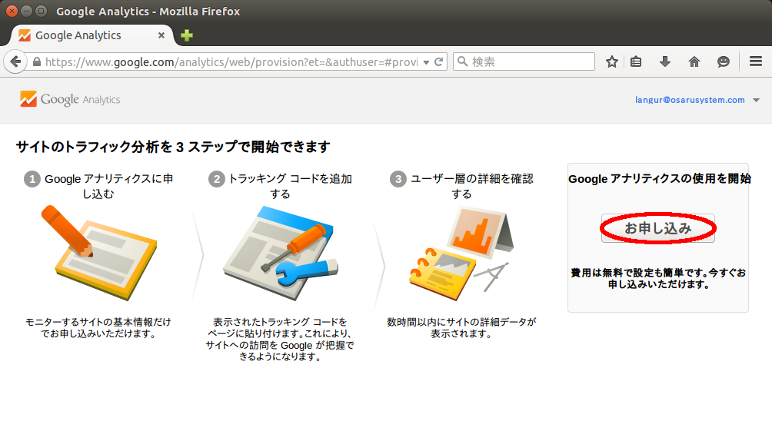Screen dimensions: 772x431
Task: Open a new tab with the plus icon
Action: click(187, 35)
